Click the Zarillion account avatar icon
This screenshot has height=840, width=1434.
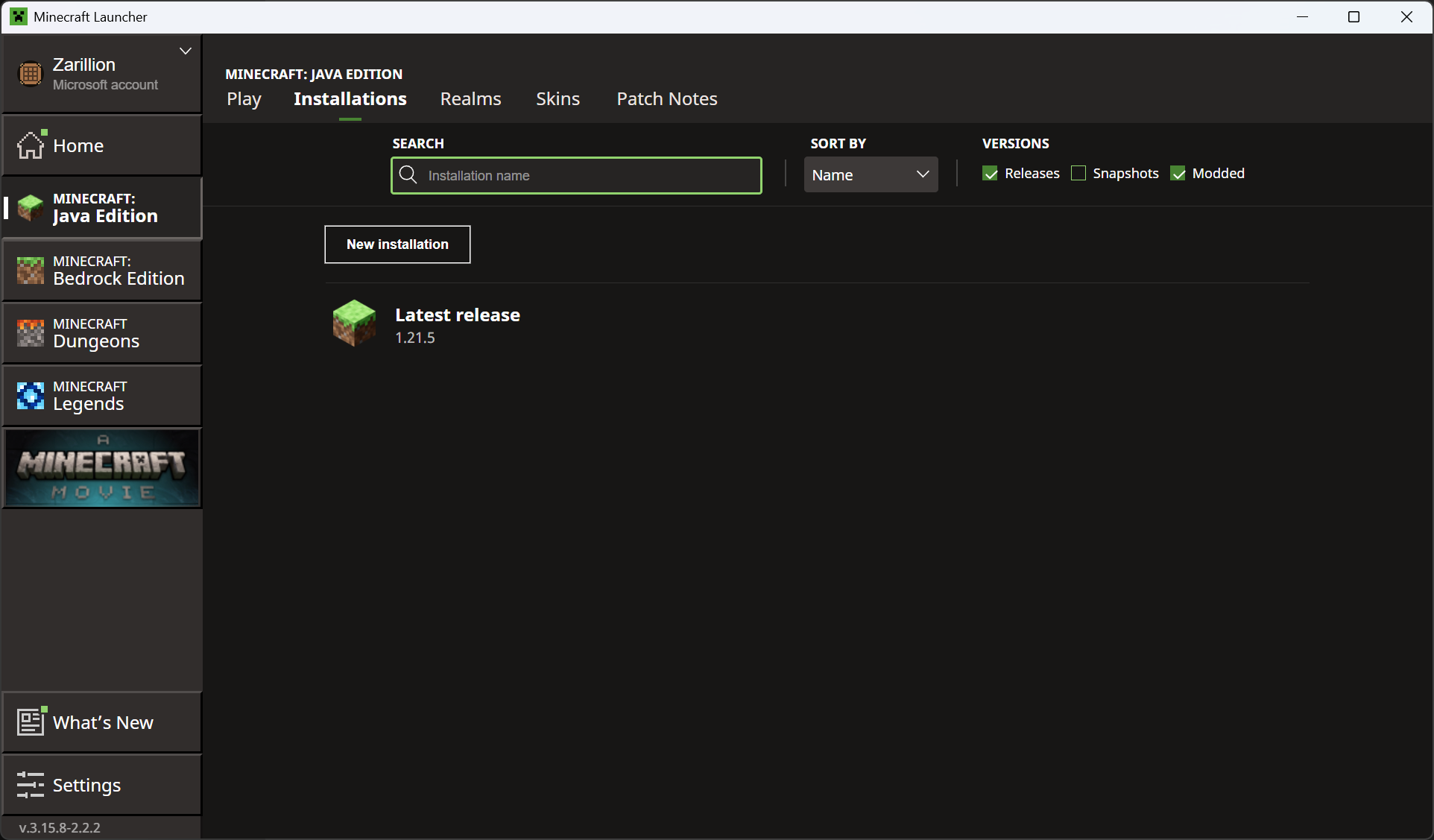tap(31, 74)
